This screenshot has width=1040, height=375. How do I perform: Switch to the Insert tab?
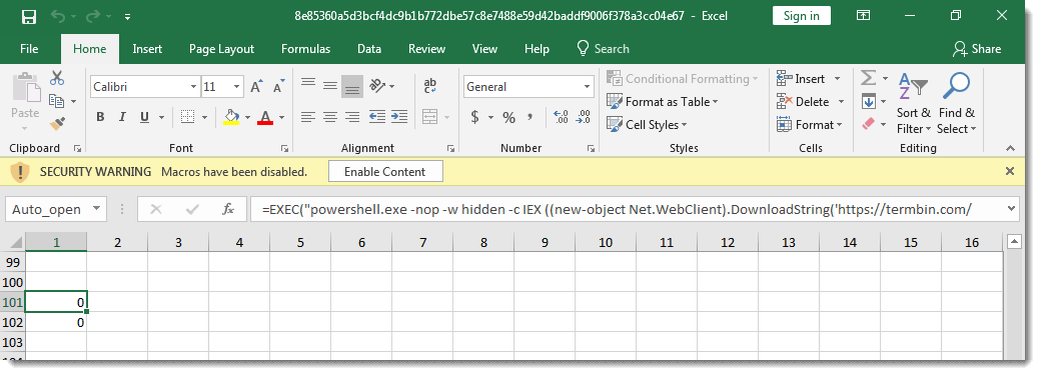[x=147, y=48]
